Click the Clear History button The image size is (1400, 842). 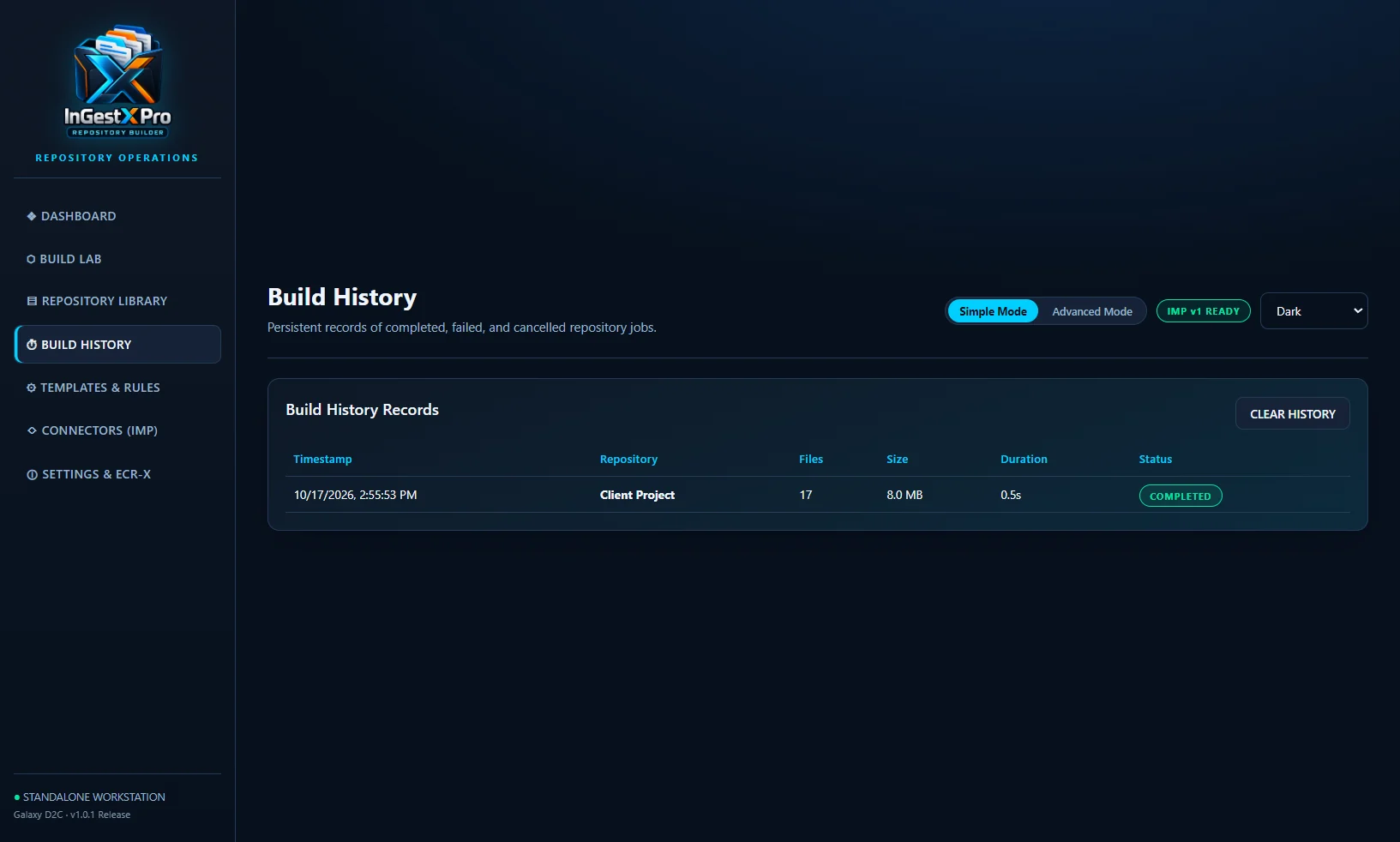tap(1292, 413)
